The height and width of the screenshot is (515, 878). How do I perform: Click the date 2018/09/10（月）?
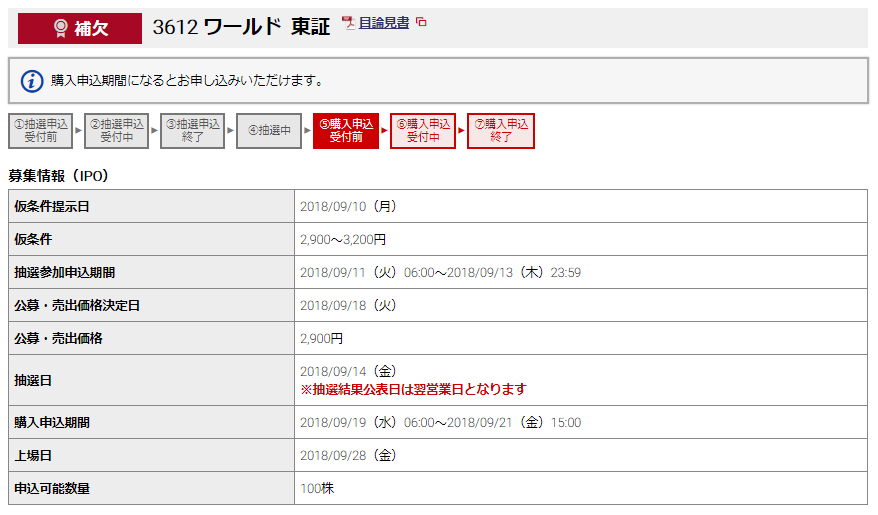(348, 207)
